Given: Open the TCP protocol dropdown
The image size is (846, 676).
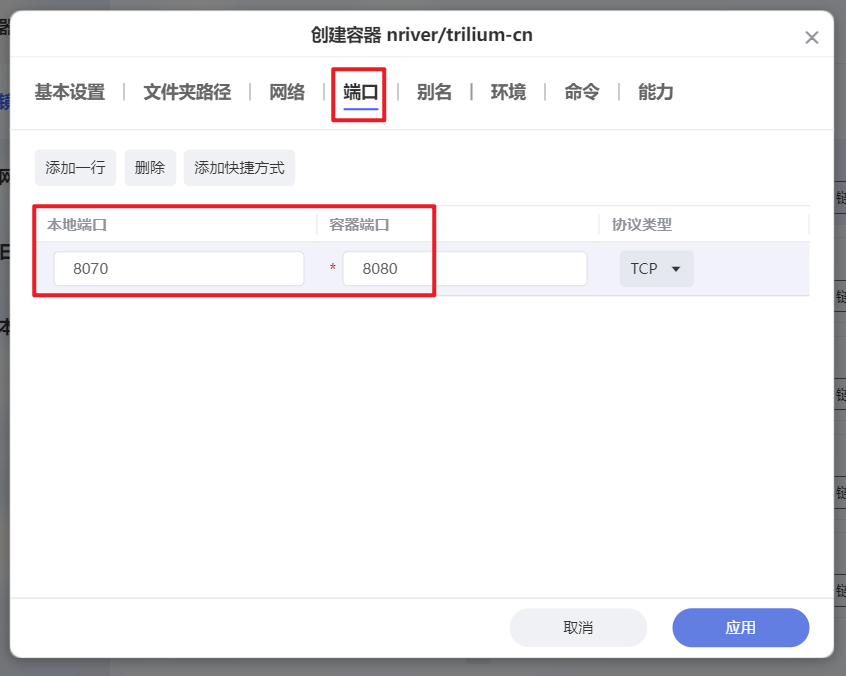Looking at the screenshot, I should pyautogui.click(x=656, y=268).
